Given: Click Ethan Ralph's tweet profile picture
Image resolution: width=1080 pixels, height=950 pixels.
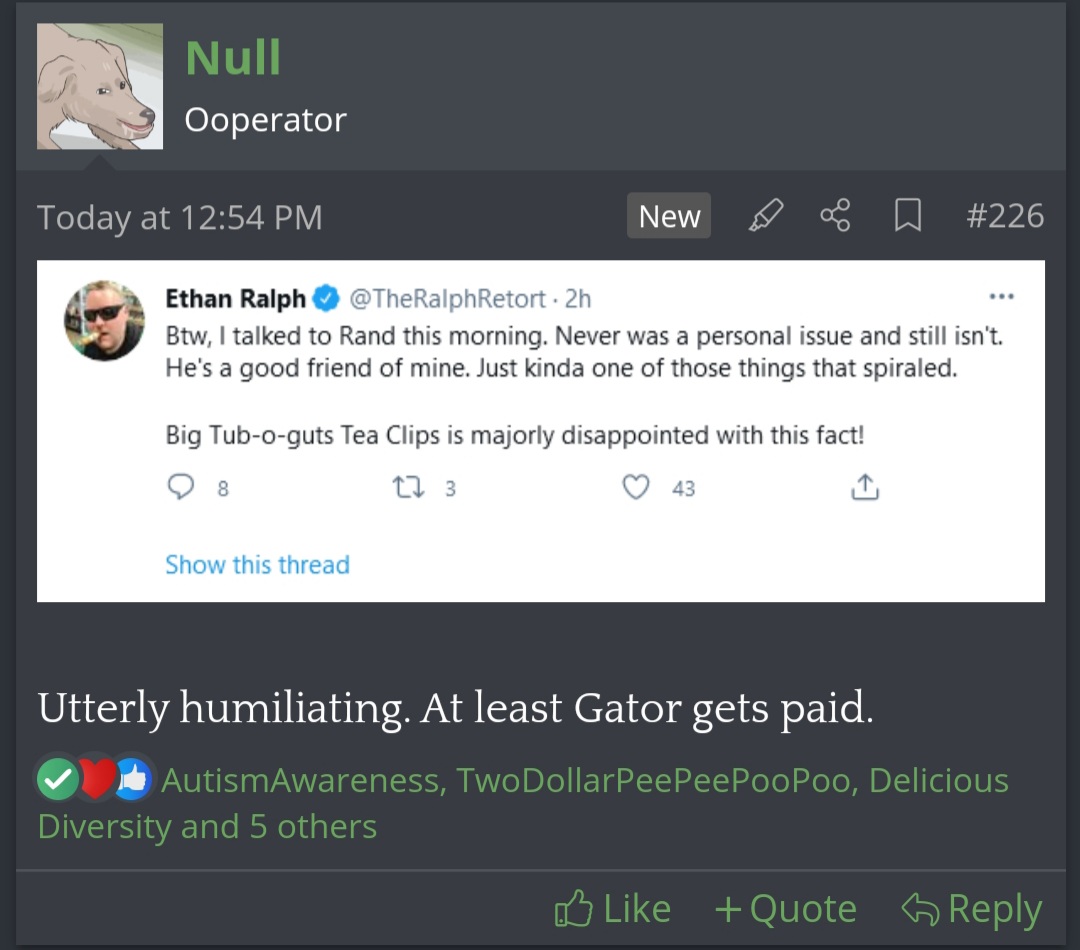Looking at the screenshot, I should [x=104, y=320].
